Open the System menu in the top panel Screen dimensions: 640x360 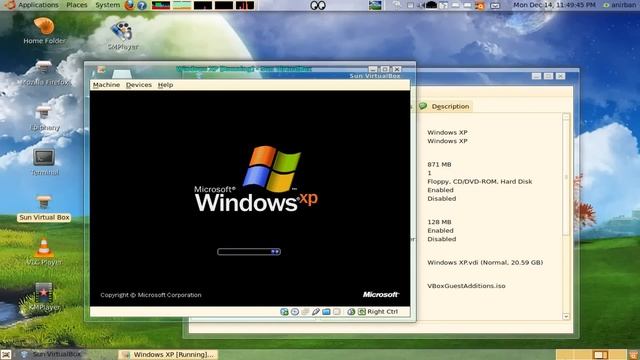(108, 5)
